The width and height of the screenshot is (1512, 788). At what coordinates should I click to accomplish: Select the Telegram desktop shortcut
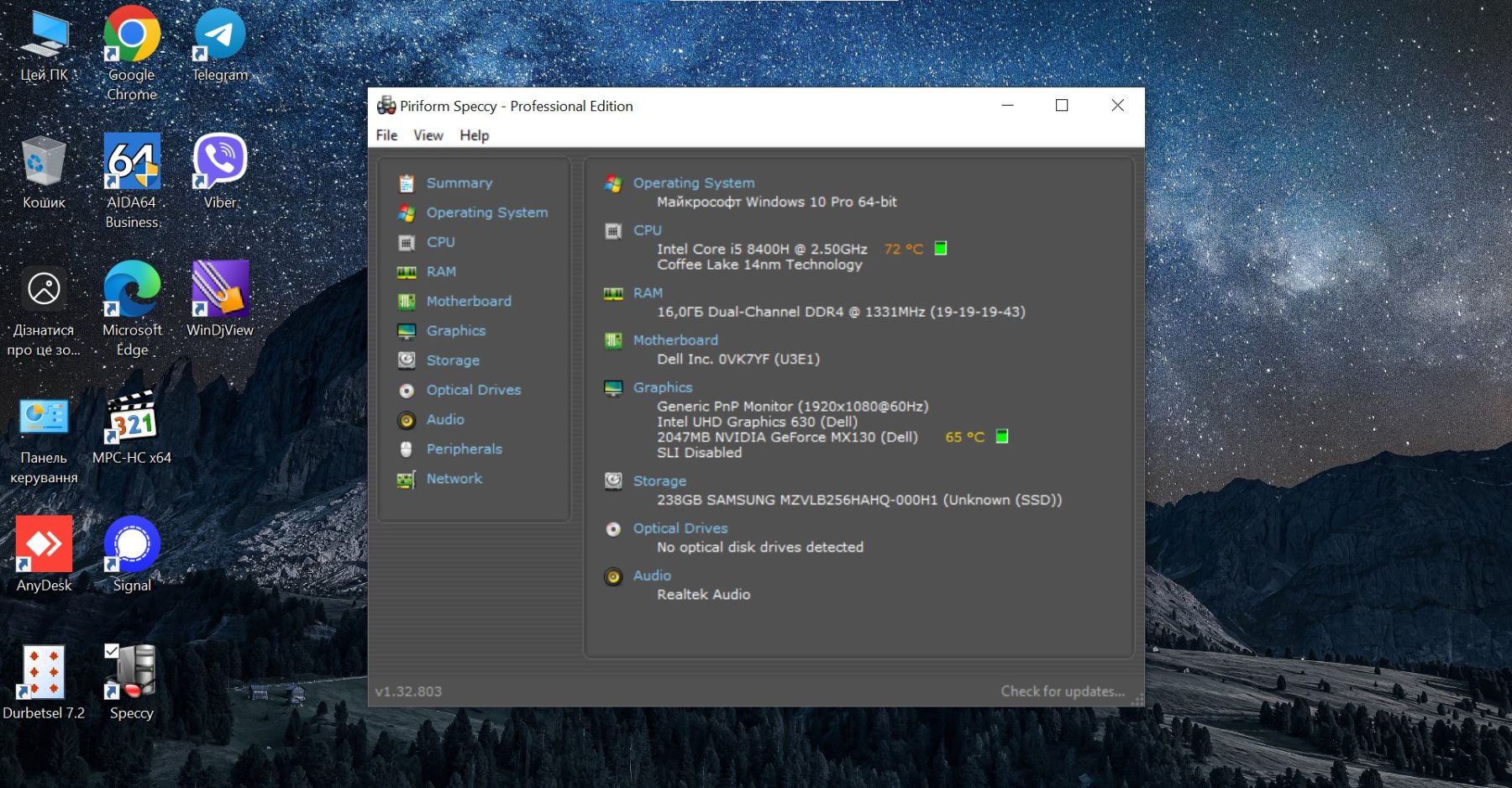[x=220, y=45]
